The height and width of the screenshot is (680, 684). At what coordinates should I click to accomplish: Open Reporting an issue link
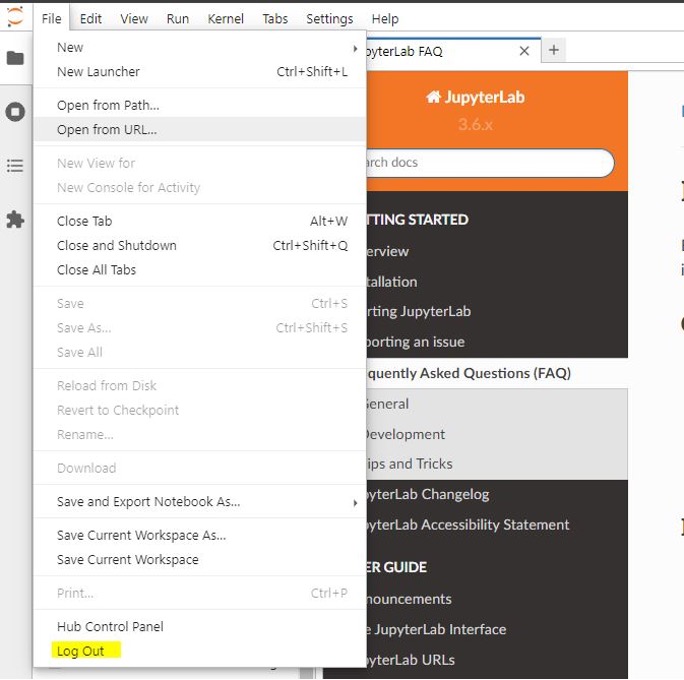pos(415,342)
